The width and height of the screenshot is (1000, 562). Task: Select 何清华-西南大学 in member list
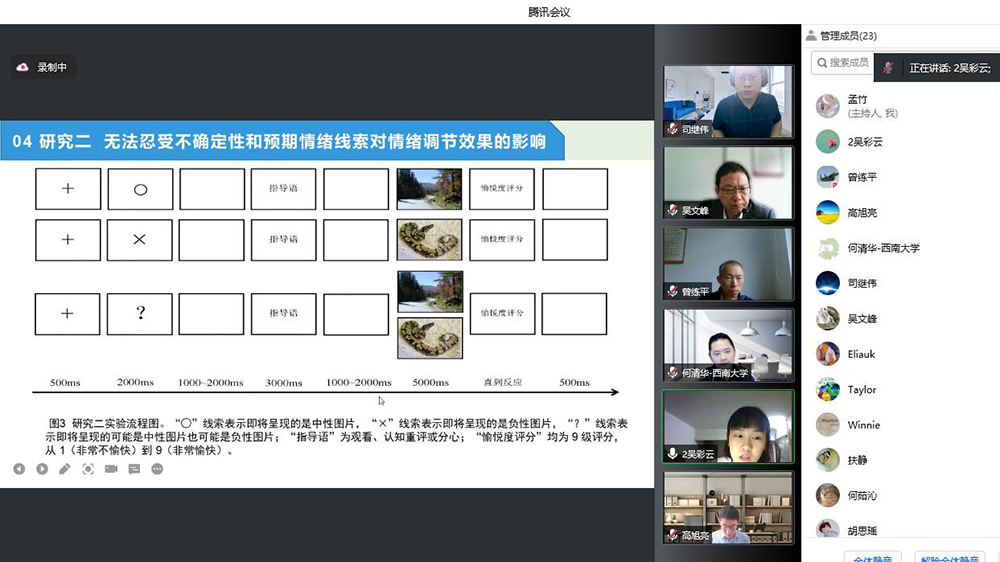(x=883, y=248)
